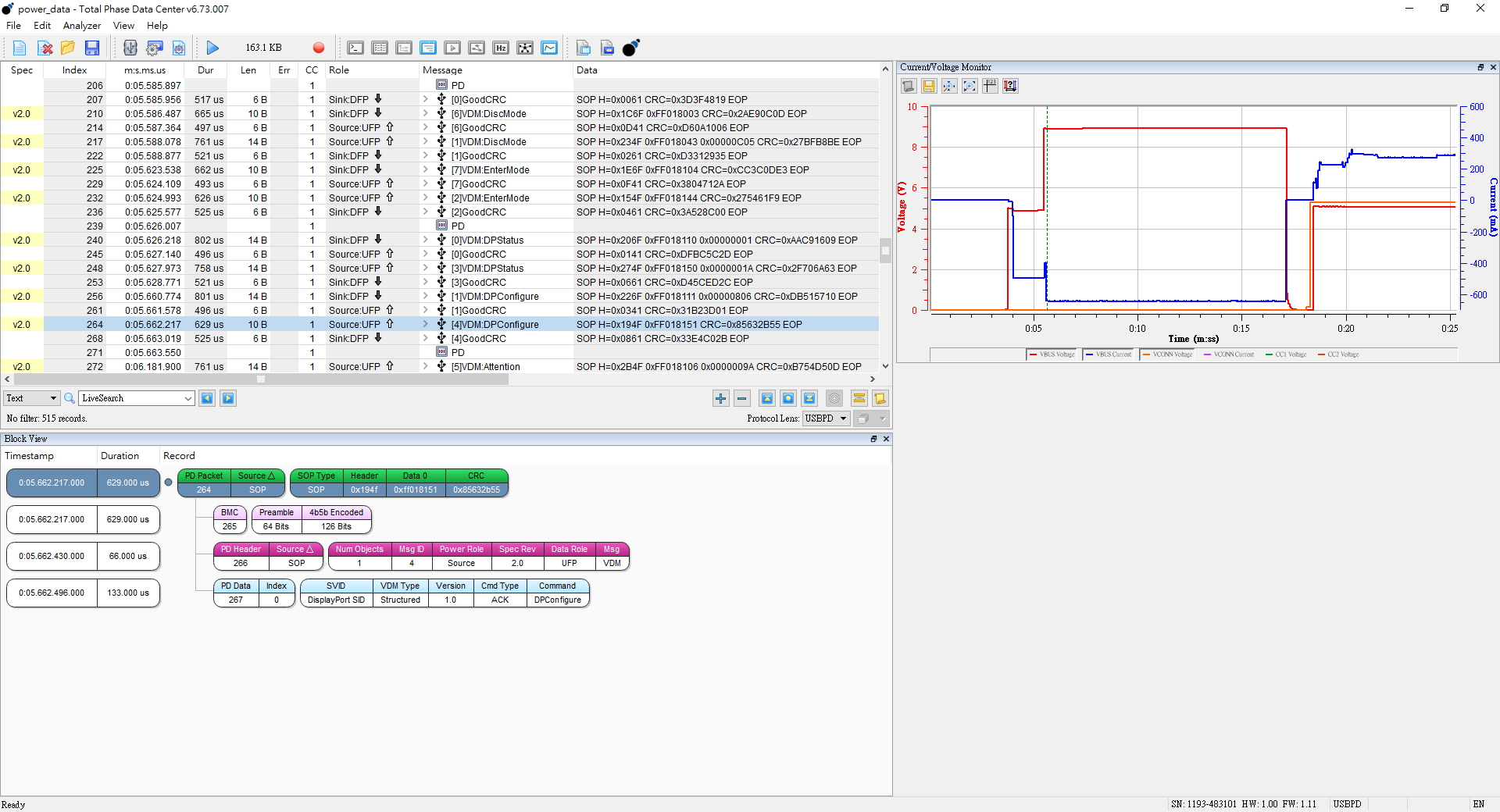This screenshot has height=812, width=1500.
Task: Open the View menu
Action: click(123, 26)
